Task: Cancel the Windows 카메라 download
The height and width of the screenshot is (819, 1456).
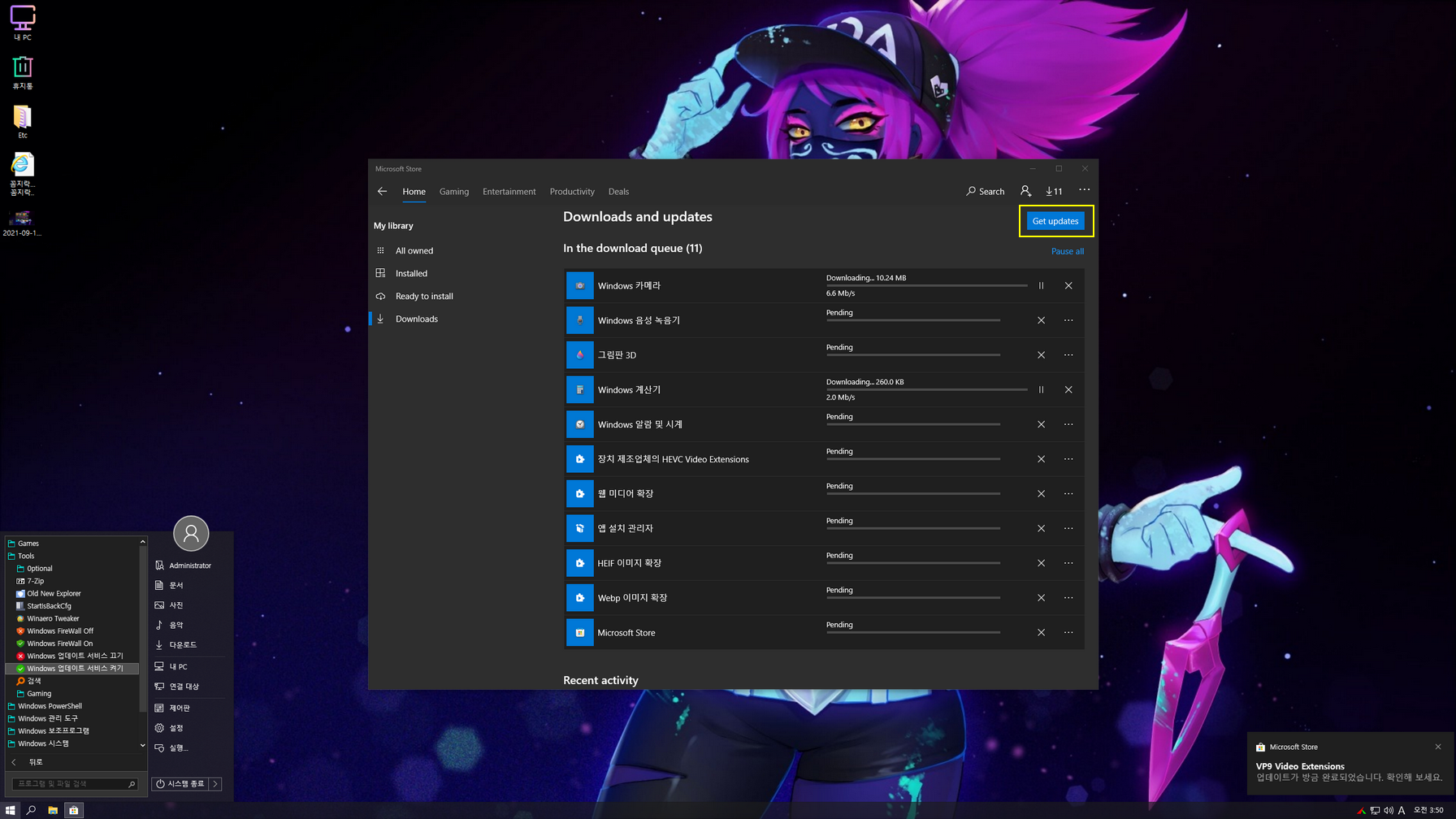Action: 1068,286
